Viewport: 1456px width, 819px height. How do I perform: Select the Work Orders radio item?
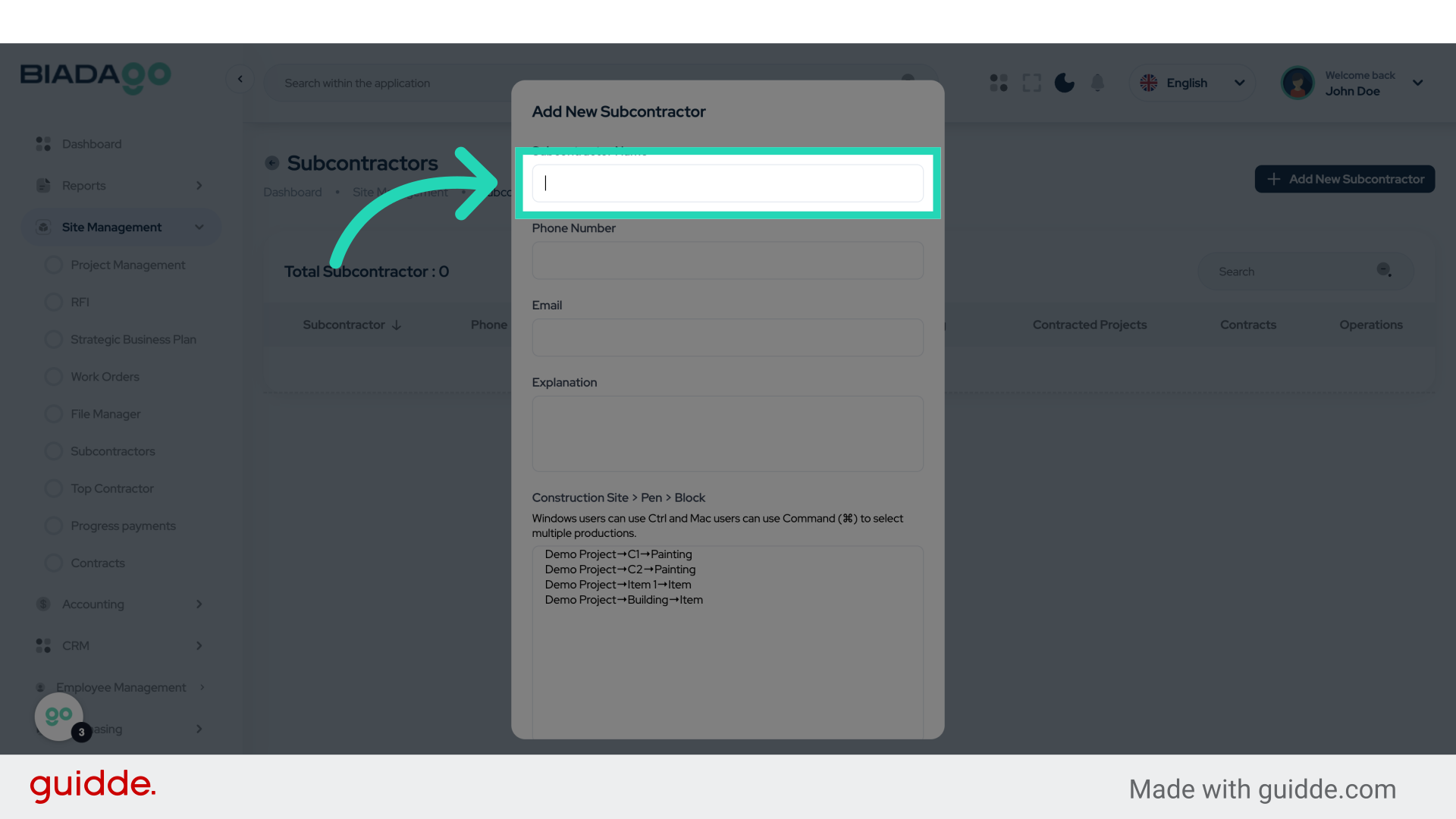point(53,376)
